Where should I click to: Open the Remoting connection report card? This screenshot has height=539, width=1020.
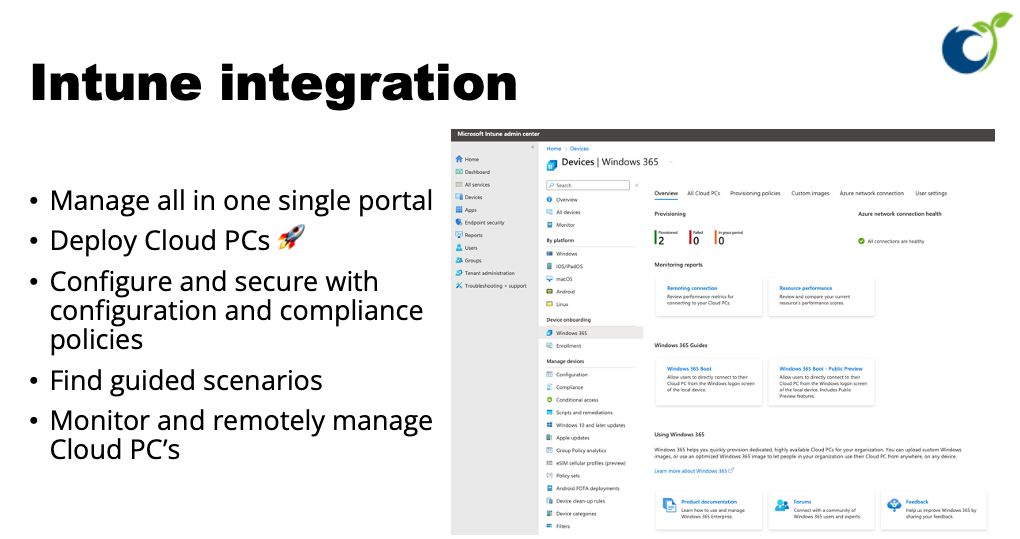tap(708, 297)
